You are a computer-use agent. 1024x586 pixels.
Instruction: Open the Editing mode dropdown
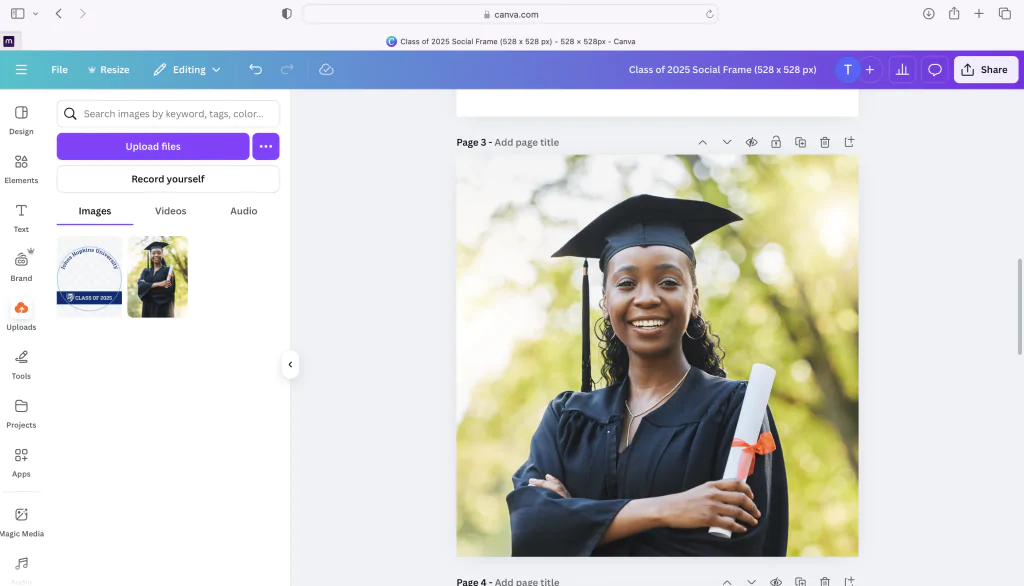187,69
